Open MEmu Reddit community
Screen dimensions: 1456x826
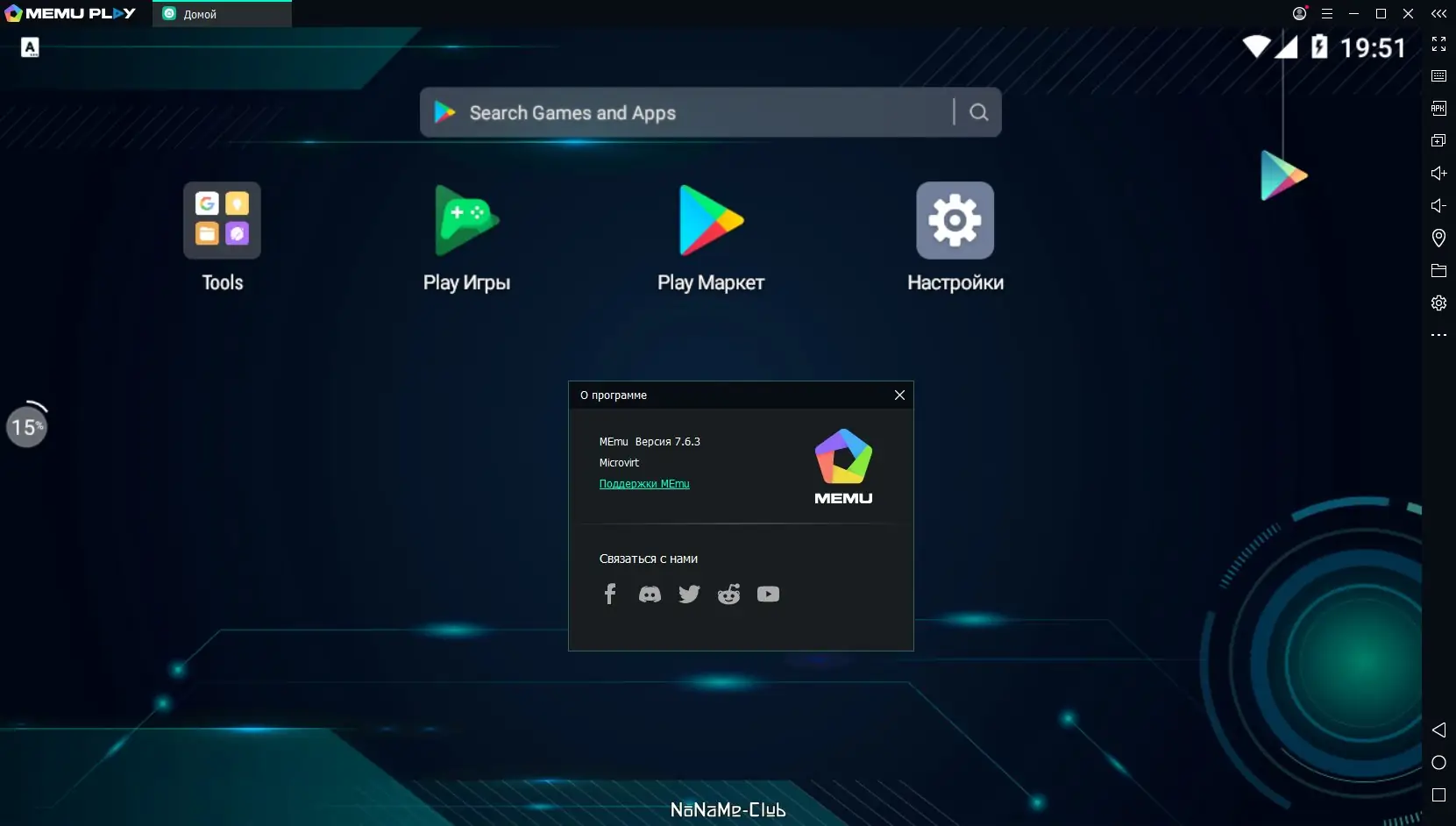coord(728,595)
